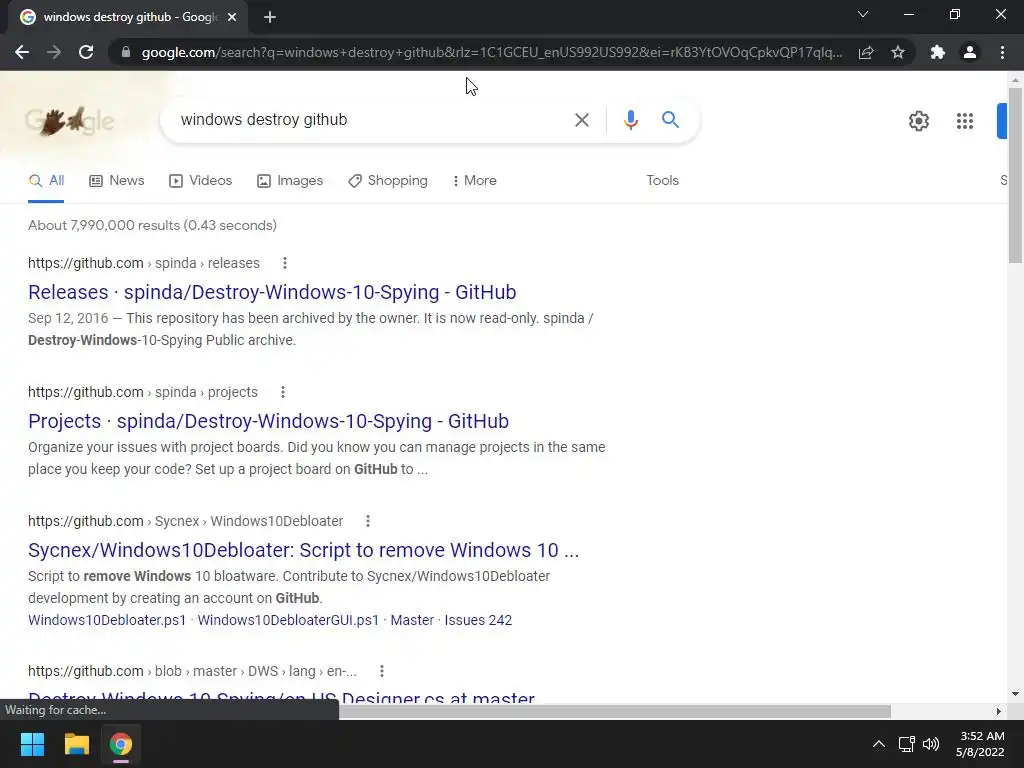Bookmark this tab with the star icon
The height and width of the screenshot is (768, 1024).
point(898,52)
